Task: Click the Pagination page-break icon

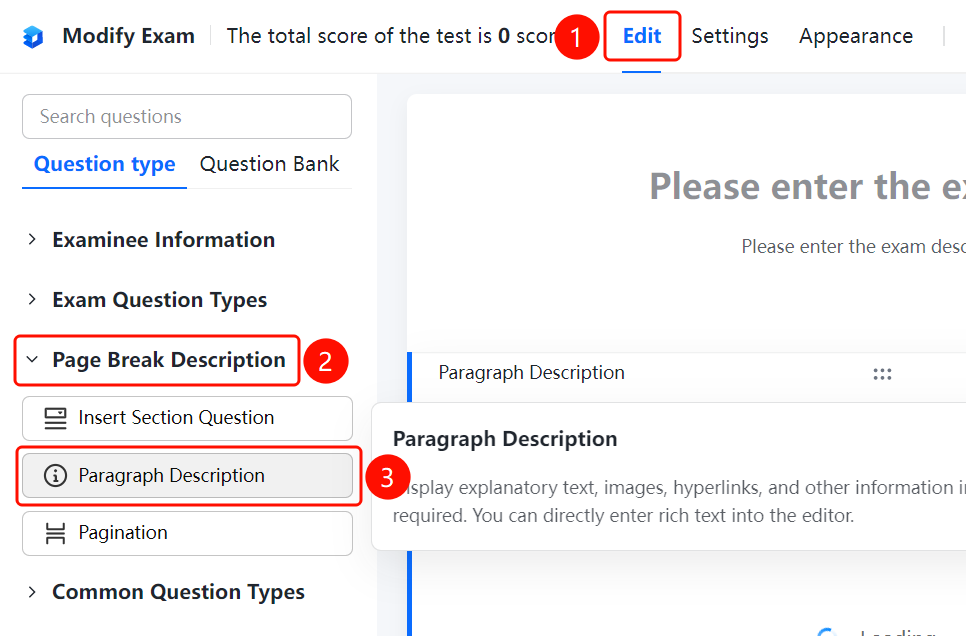Action: [55, 533]
